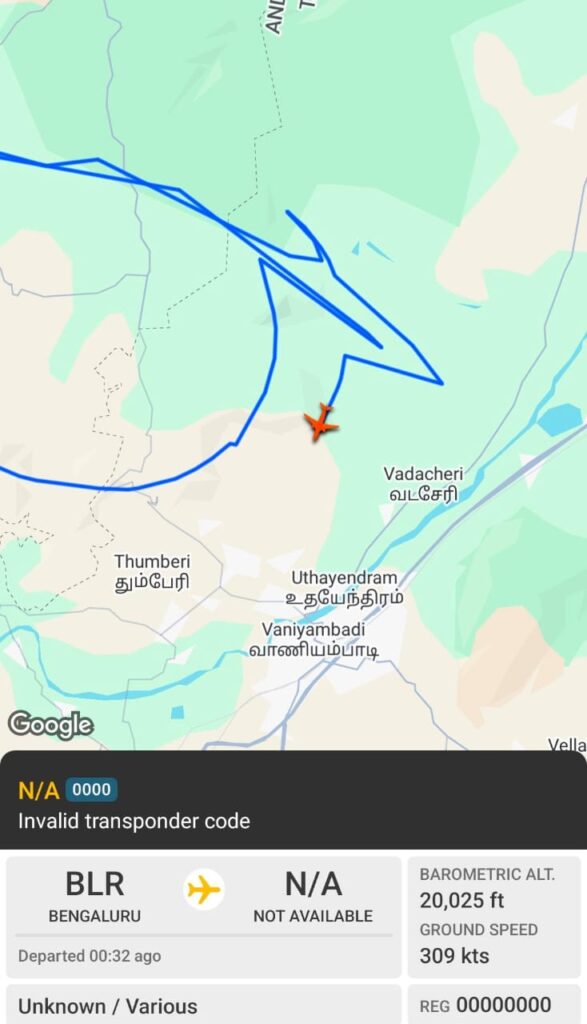587x1024 pixels.
Task: Select the Uthayendram place label
Action: (x=345, y=588)
